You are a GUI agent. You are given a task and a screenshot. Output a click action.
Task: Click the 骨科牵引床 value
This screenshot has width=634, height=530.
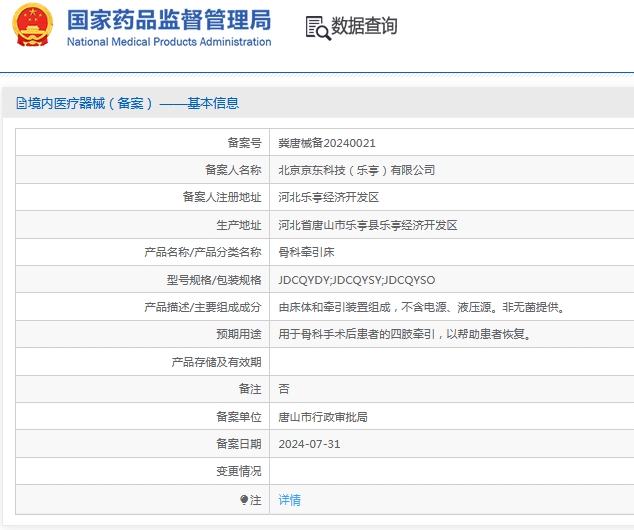(x=306, y=252)
